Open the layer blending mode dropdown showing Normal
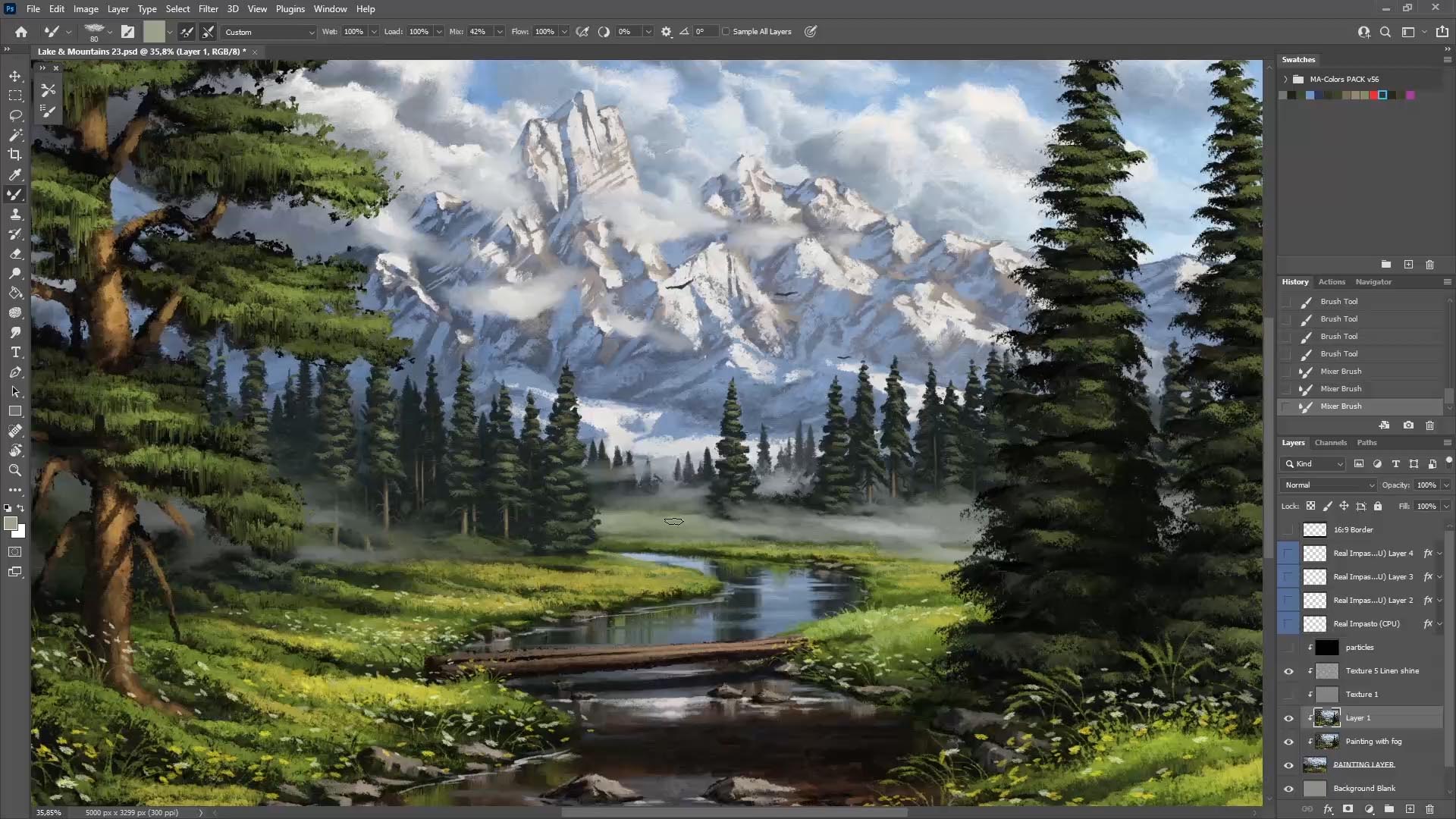Screen dimensions: 1456x819 [x=1327, y=485]
